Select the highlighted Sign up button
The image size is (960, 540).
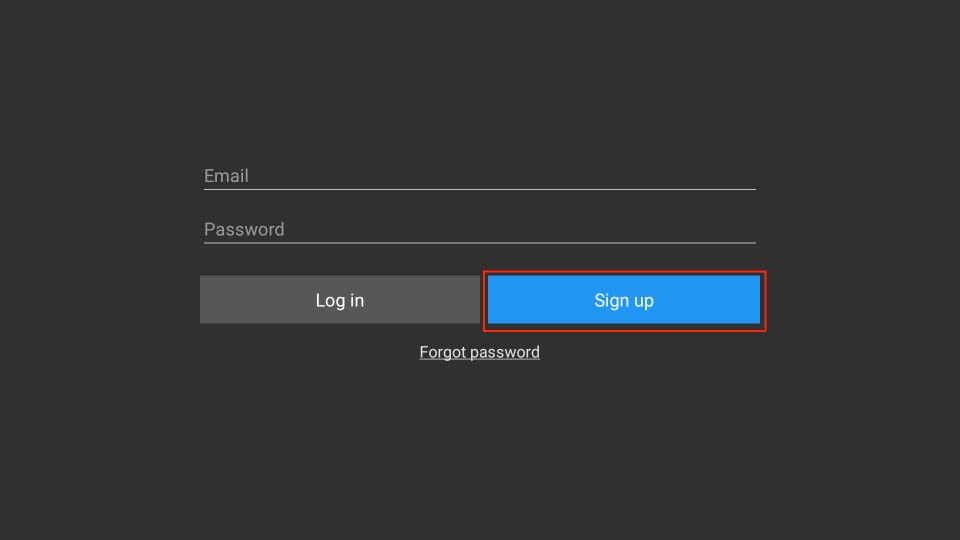coord(624,299)
